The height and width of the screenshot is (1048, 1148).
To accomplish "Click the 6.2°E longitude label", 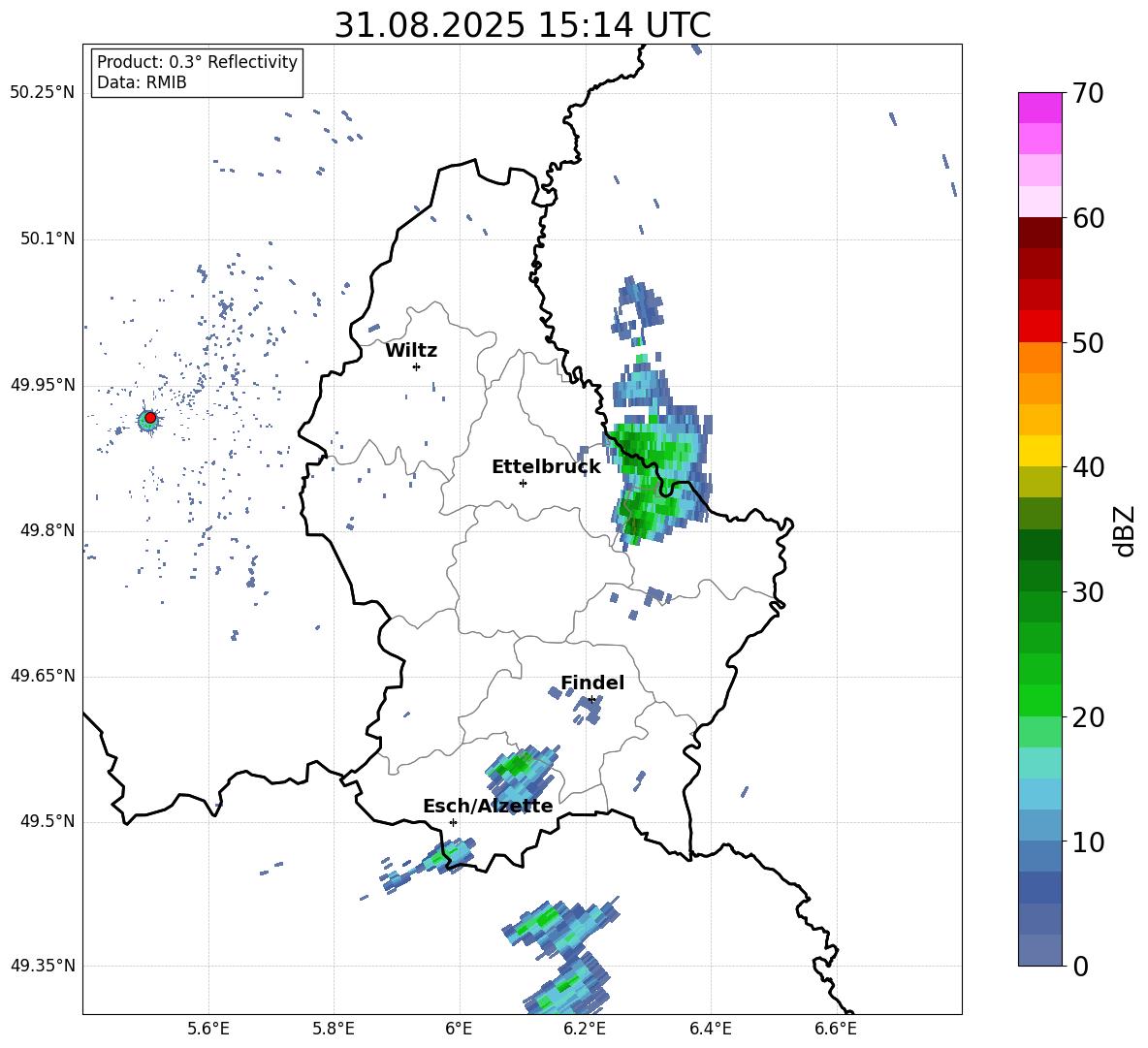I will [x=585, y=1029].
